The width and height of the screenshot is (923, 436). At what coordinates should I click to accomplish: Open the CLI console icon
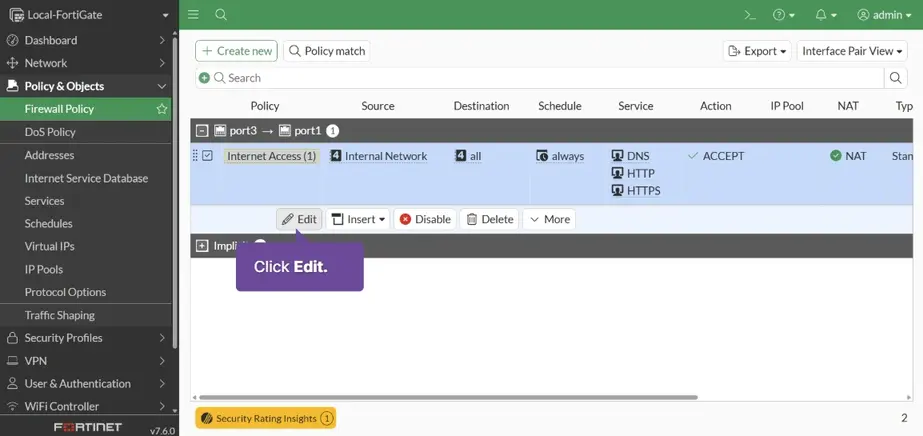(750, 15)
